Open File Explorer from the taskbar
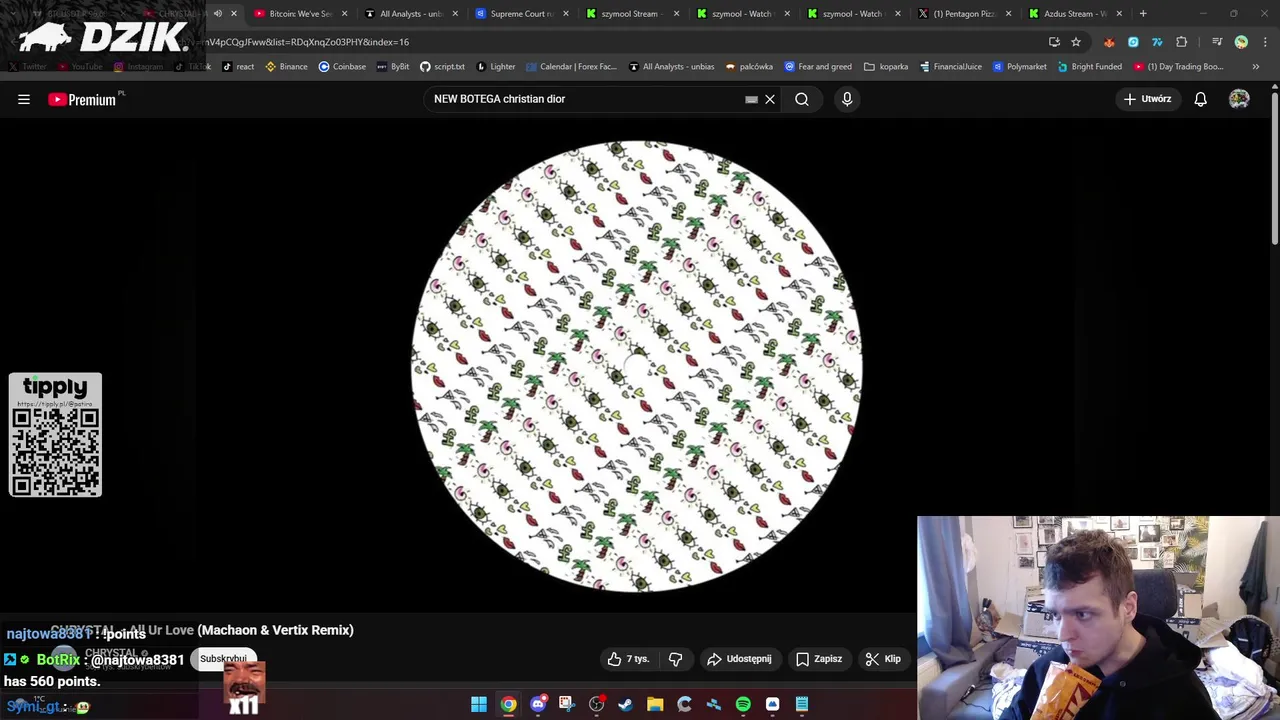1280x720 pixels. [655, 704]
